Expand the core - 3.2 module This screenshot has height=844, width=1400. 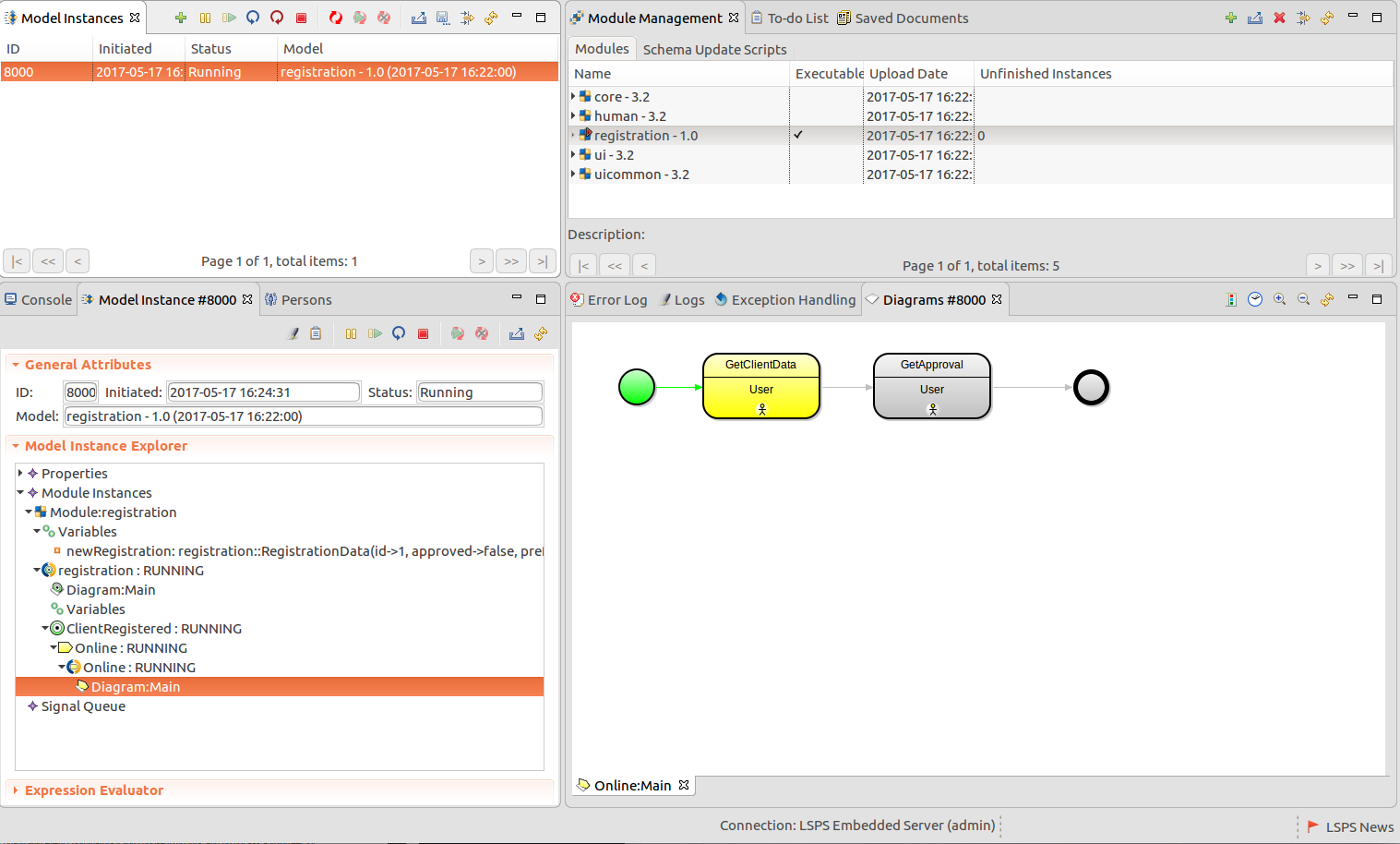pyautogui.click(x=573, y=96)
